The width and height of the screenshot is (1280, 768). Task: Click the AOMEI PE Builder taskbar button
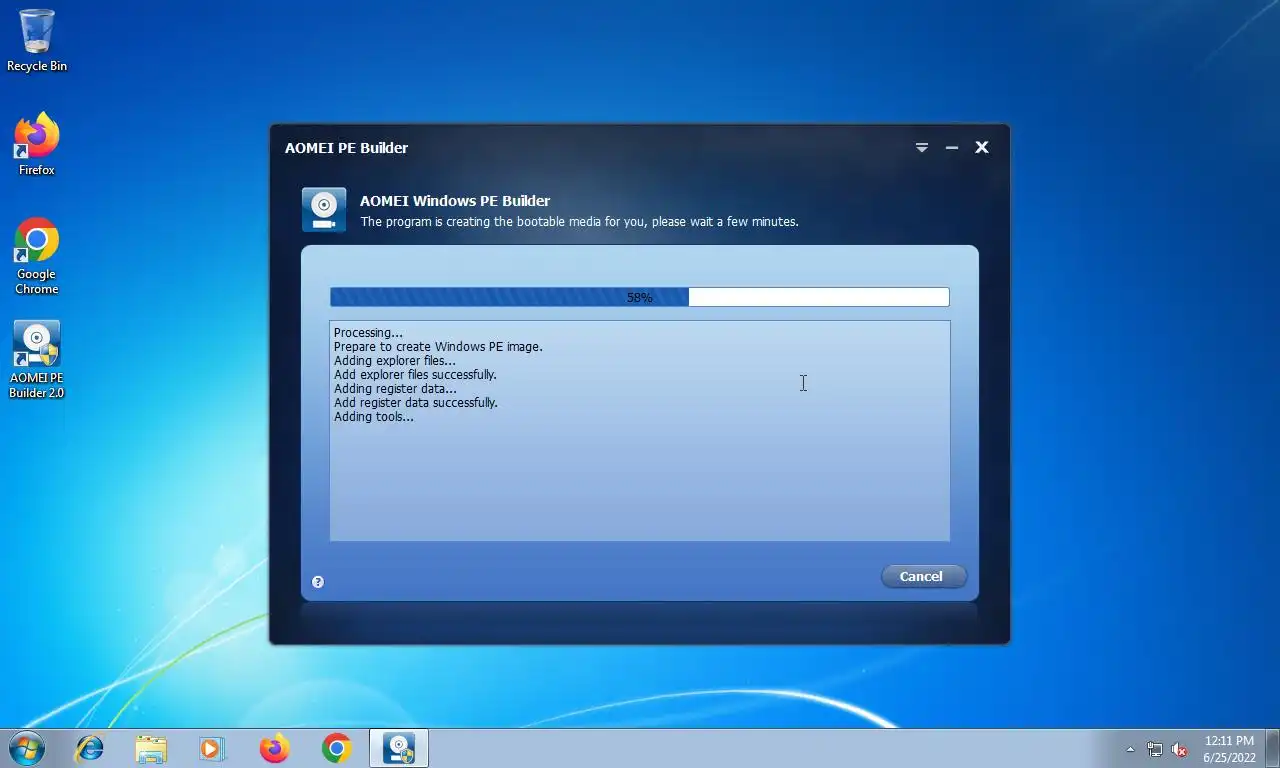[x=399, y=748]
